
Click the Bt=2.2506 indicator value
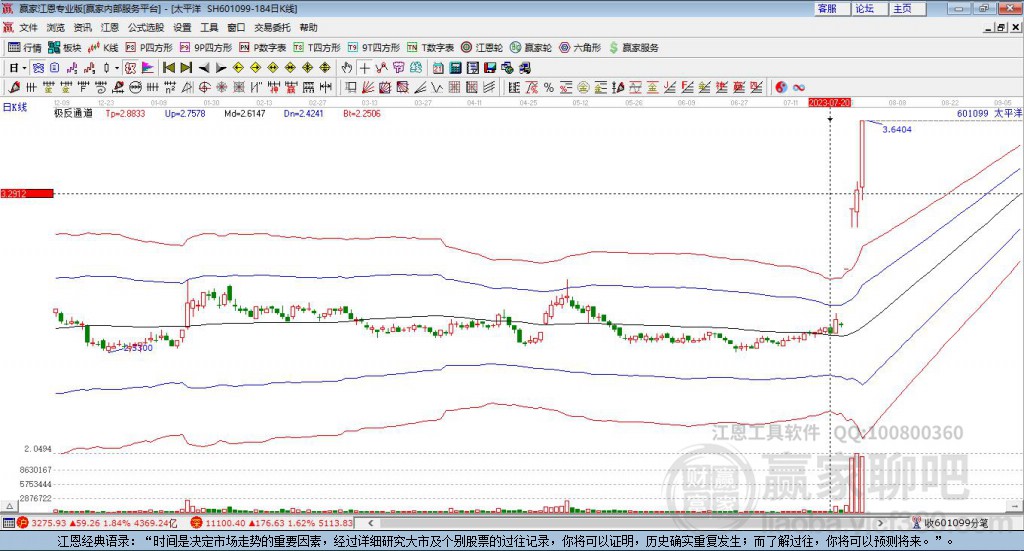(x=362, y=113)
